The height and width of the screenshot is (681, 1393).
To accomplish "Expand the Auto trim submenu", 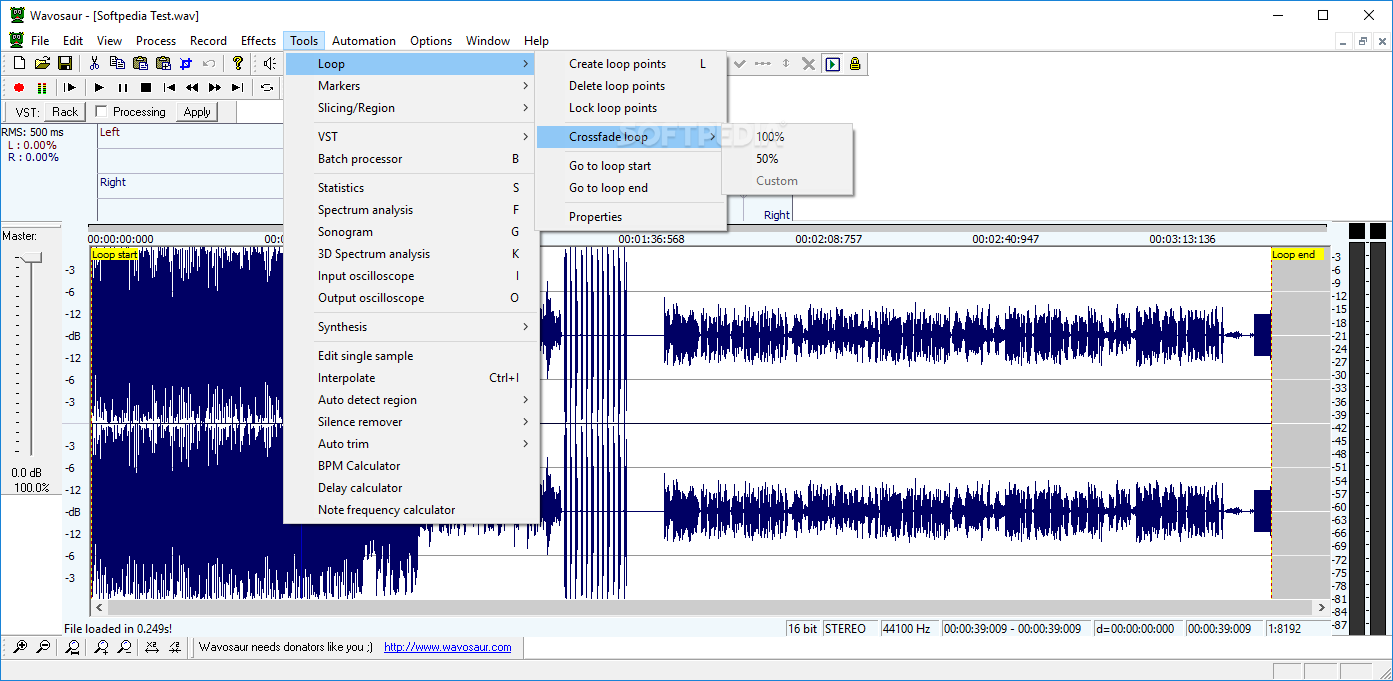I will click(411, 444).
